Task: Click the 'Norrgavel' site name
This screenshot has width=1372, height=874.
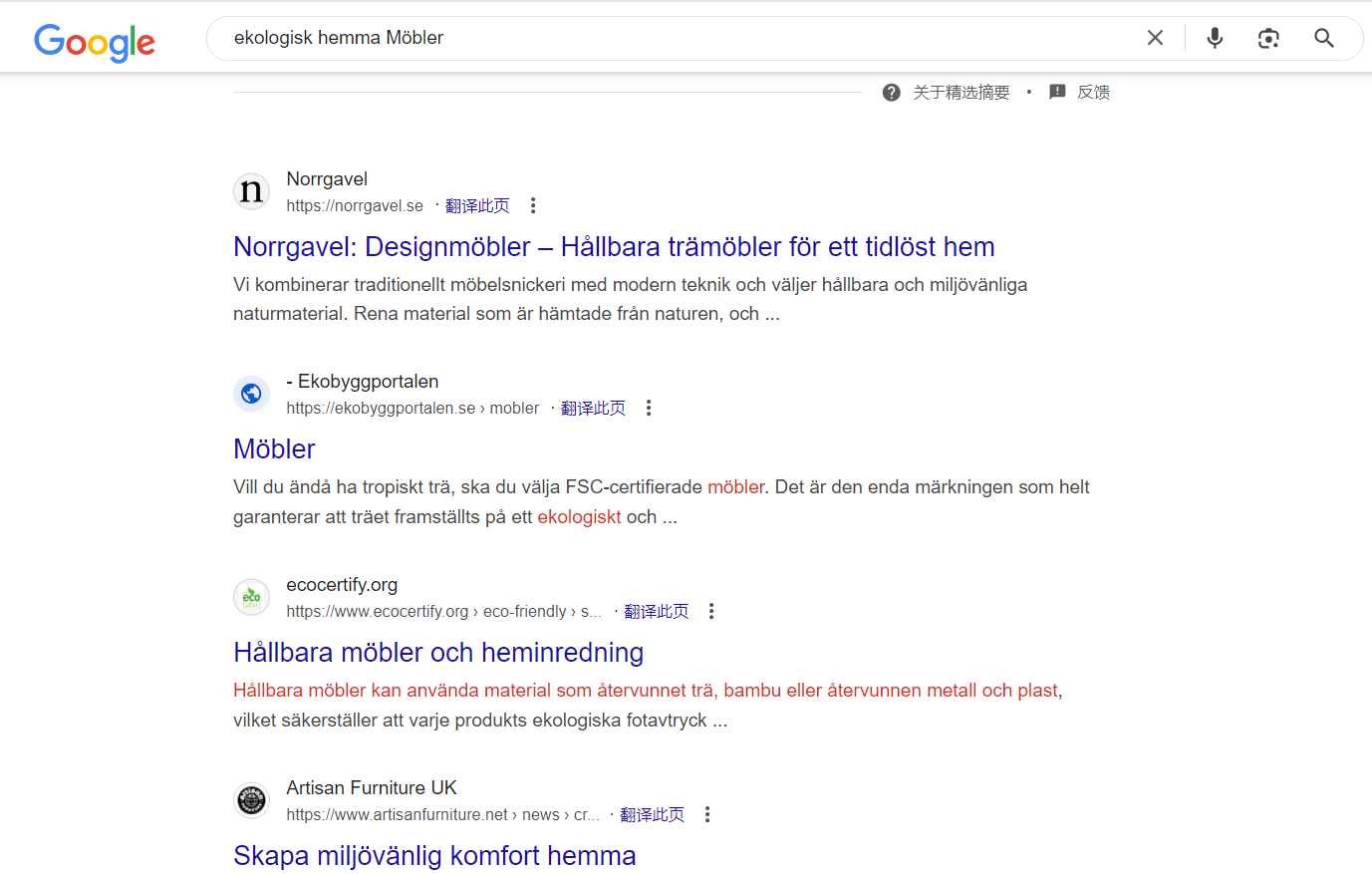Action: (x=327, y=178)
